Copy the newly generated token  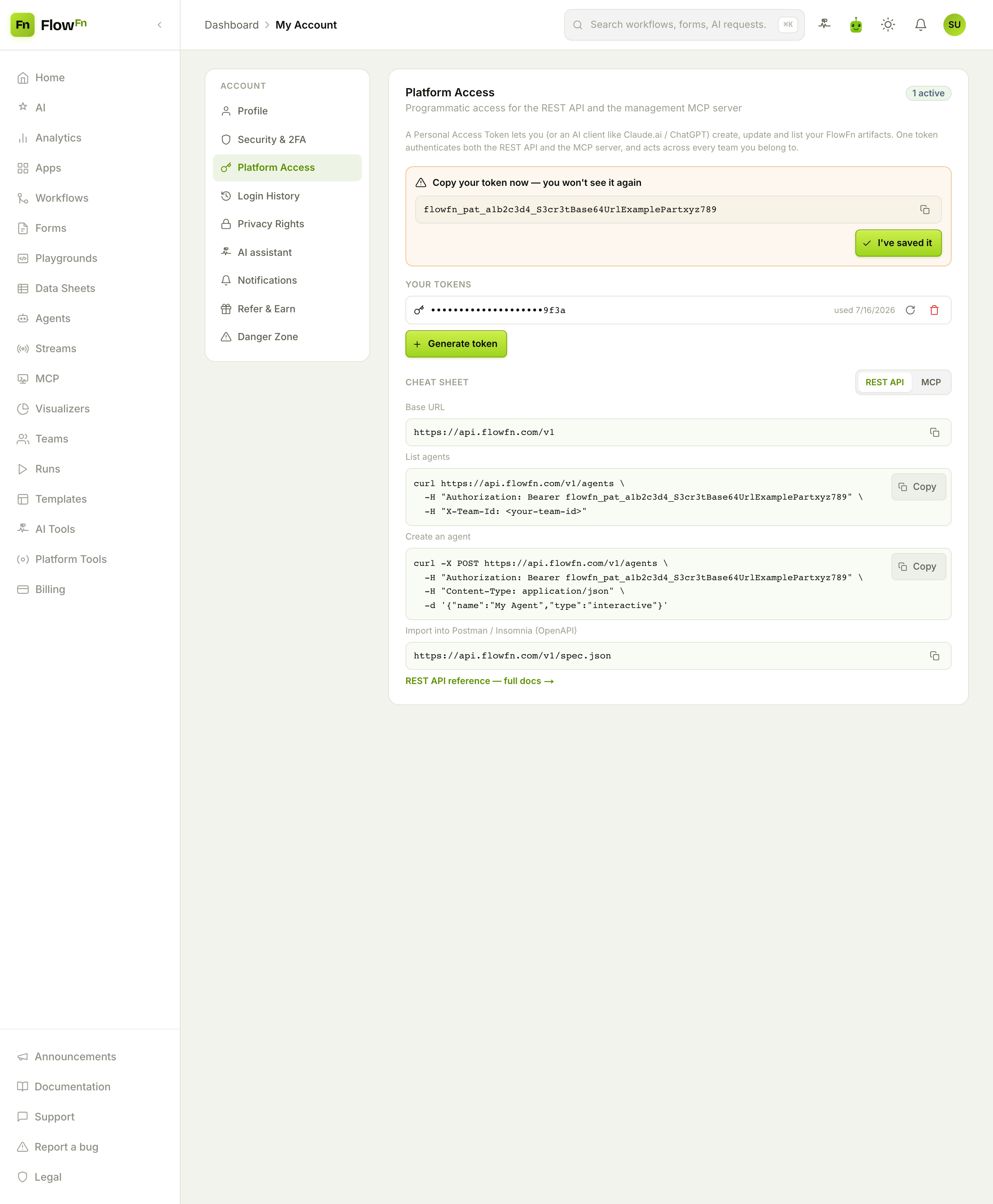coord(925,210)
